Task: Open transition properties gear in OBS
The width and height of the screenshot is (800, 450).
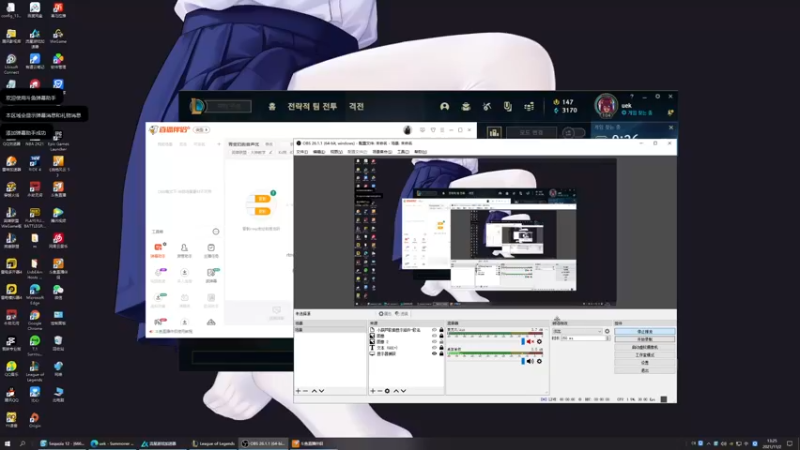Action: pos(607,331)
